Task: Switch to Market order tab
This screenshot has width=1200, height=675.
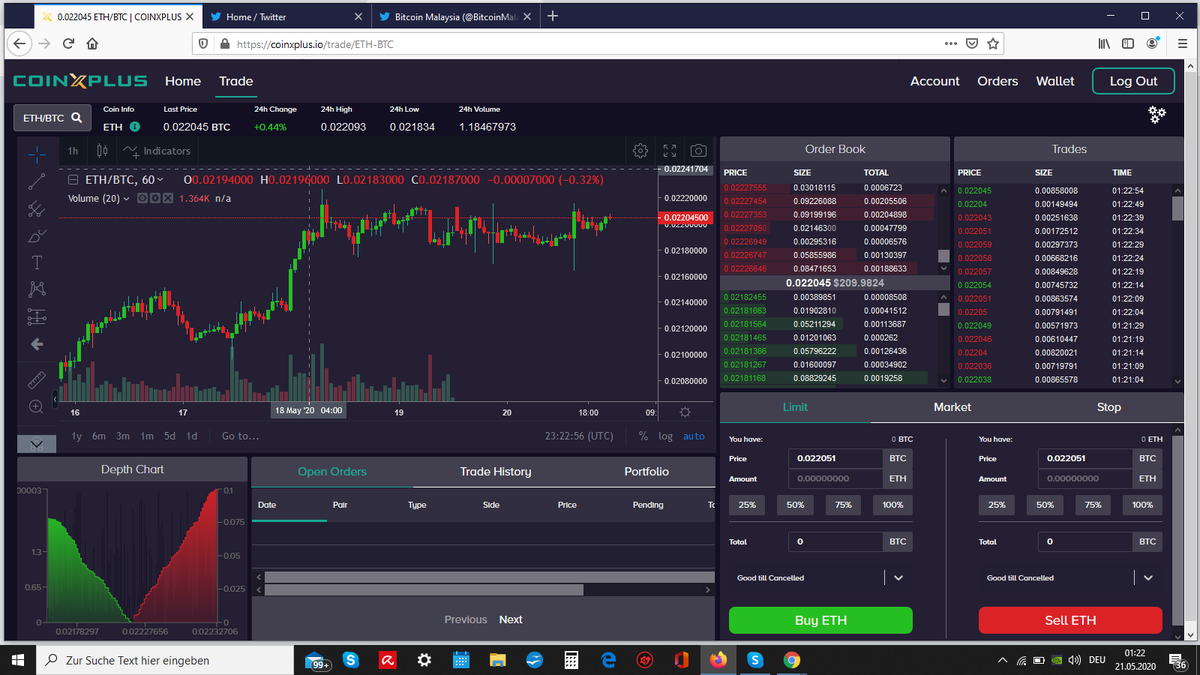Action: [x=952, y=407]
